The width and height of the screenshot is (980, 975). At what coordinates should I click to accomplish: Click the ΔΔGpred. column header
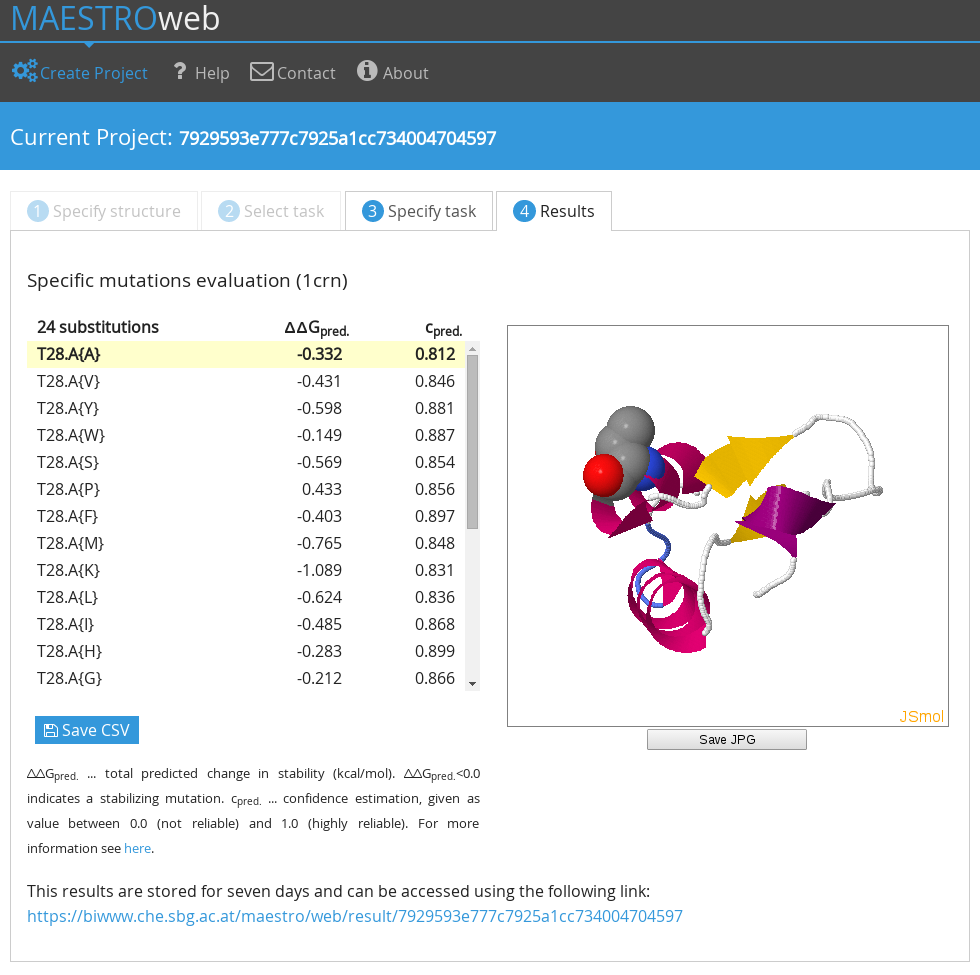(316, 328)
